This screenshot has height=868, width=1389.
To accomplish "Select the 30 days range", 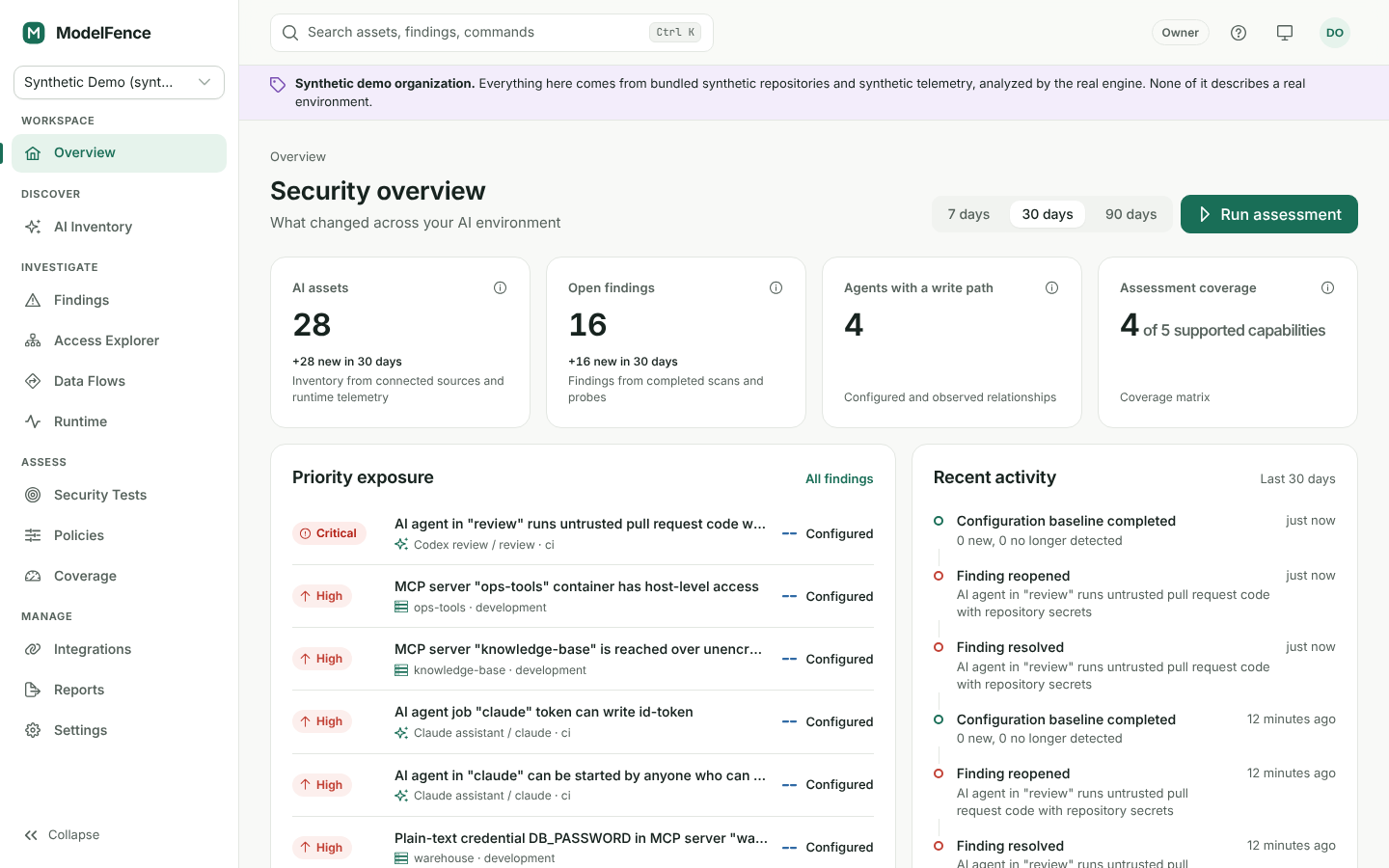I will (x=1048, y=214).
